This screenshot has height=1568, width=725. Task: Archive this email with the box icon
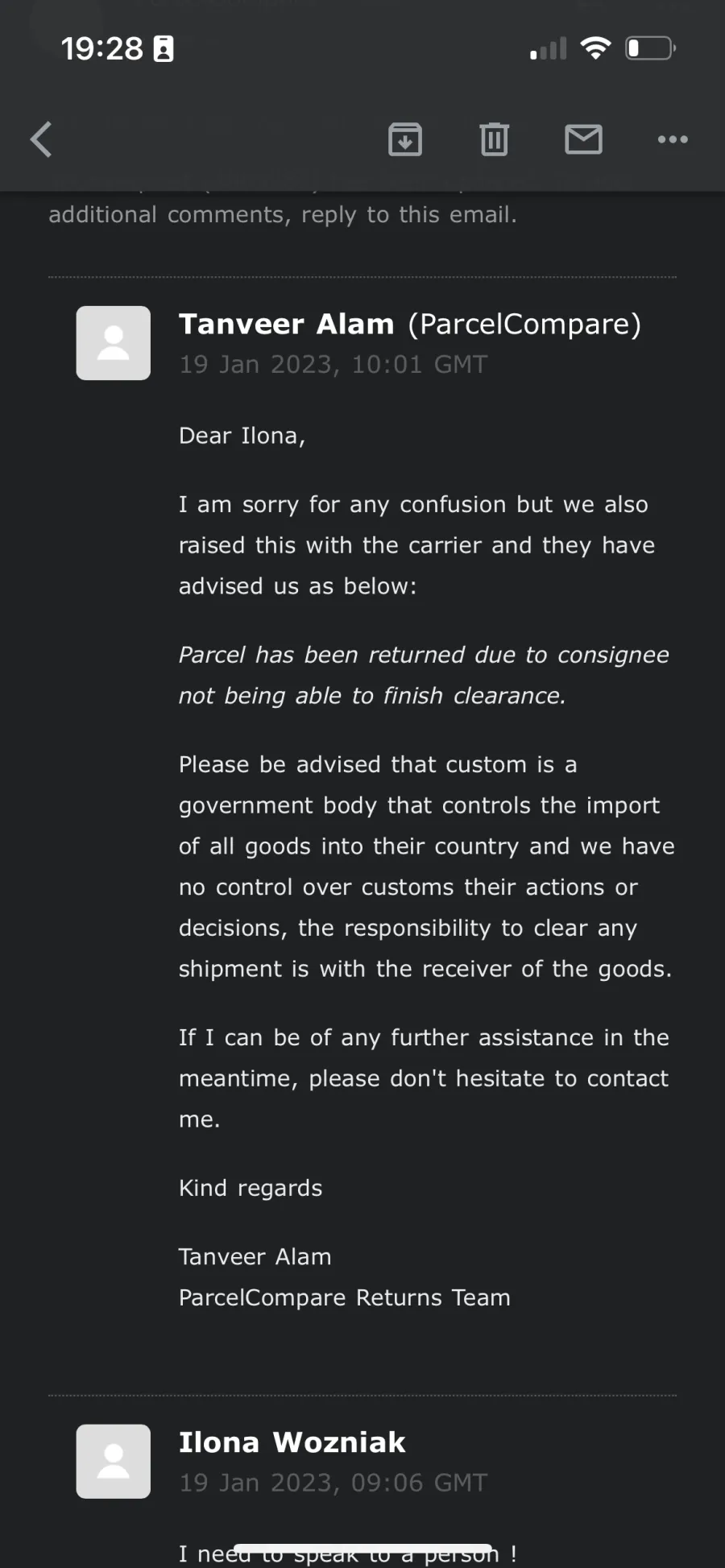(405, 139)
